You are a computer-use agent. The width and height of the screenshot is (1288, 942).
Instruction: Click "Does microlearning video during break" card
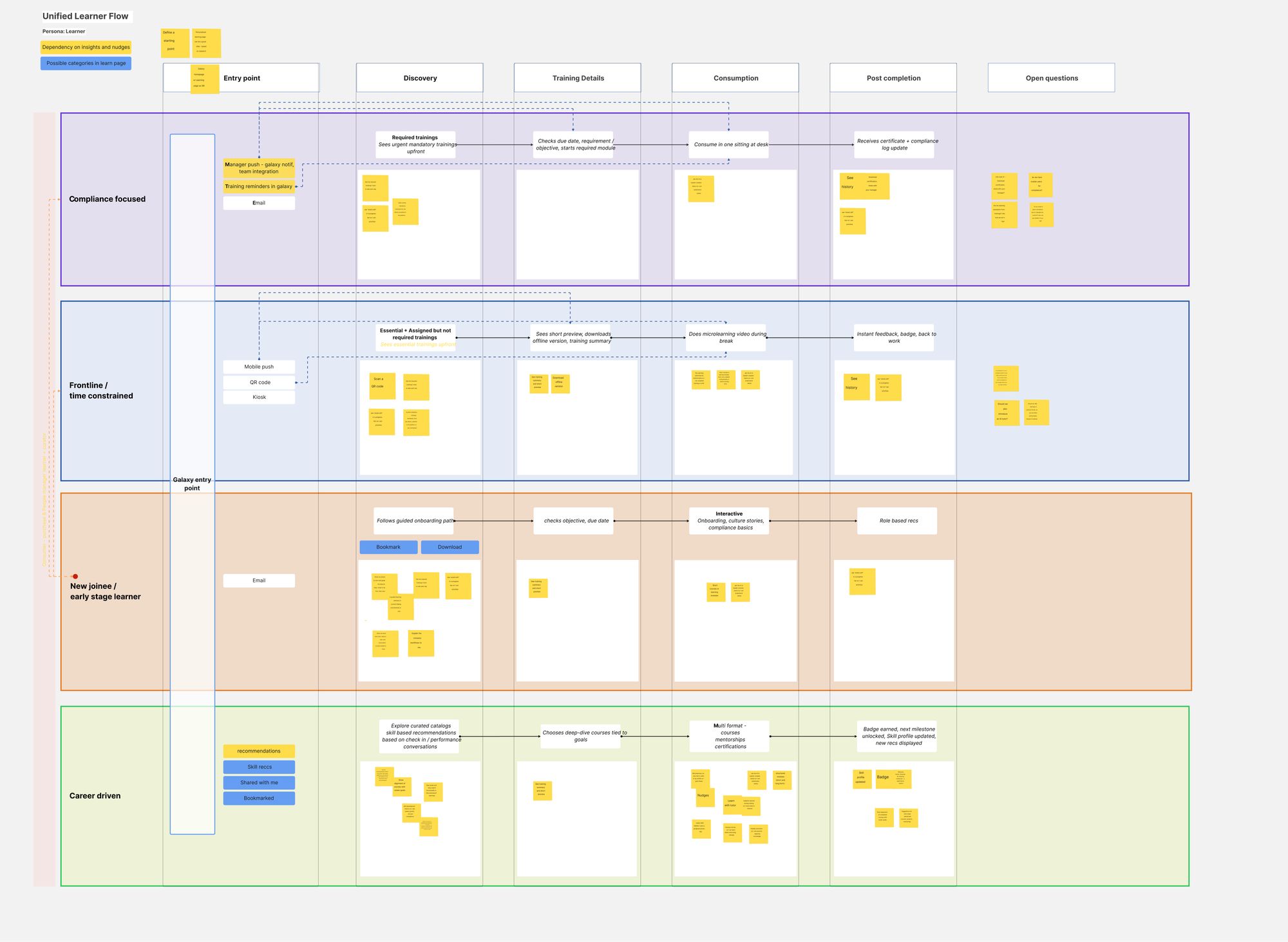pos(726,338)
